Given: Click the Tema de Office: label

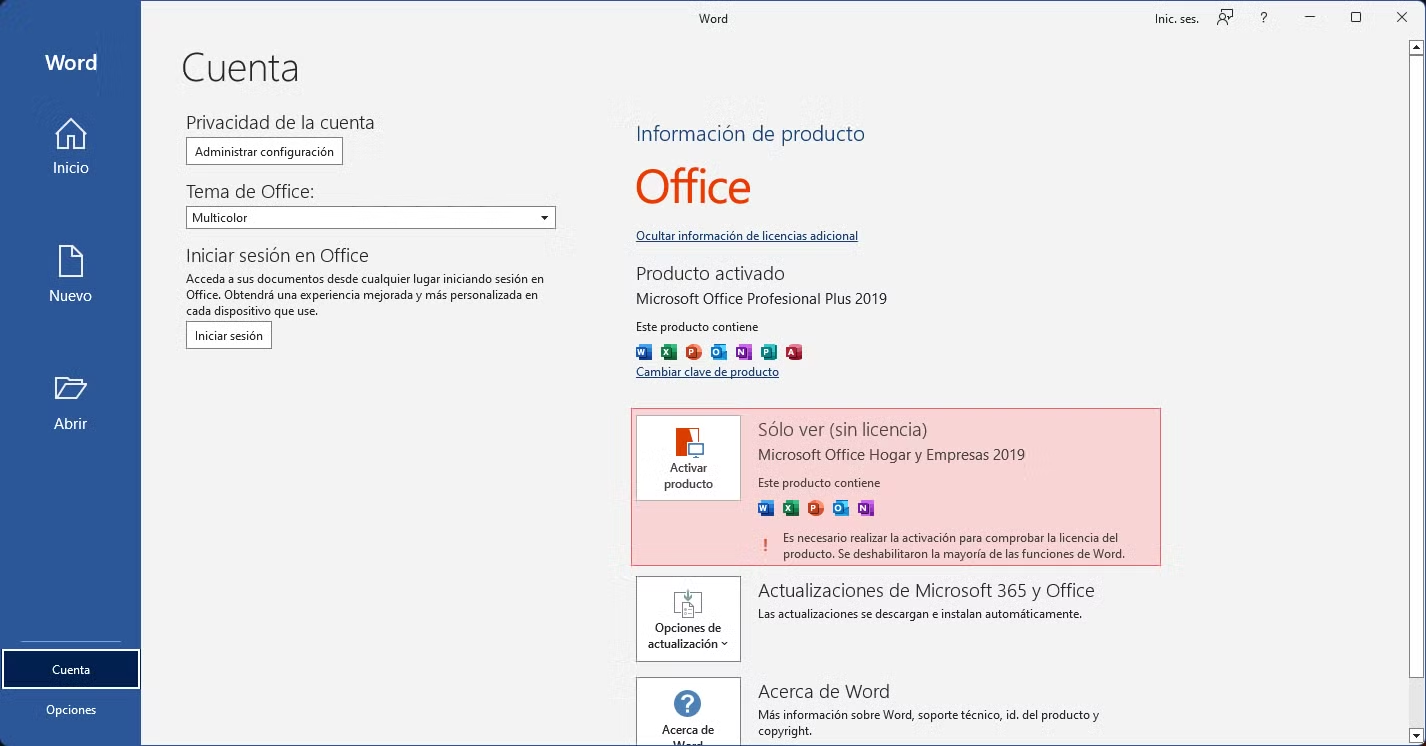Looking at the screenshot, I should click(x=250, y=191).
